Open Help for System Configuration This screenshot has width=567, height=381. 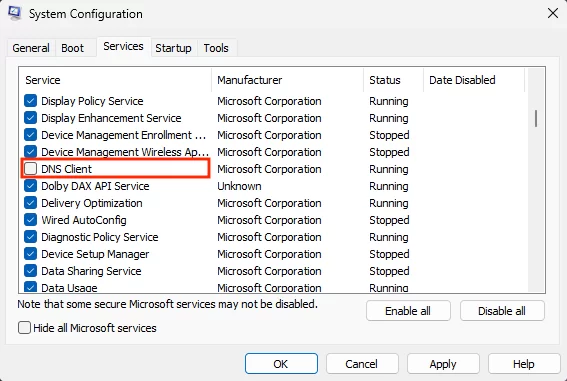pyautogui.click(x=524, y=364)
